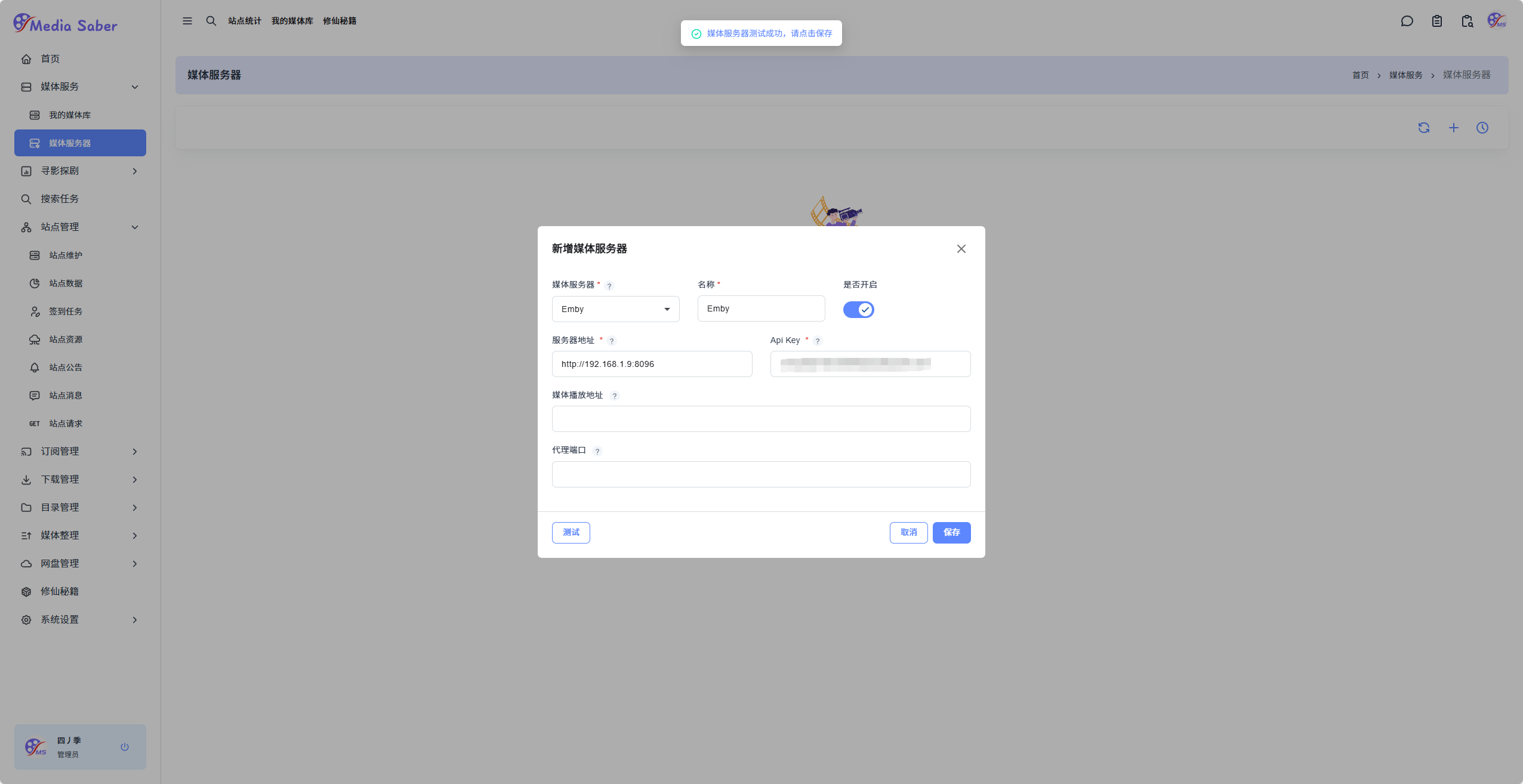Select 站点数据 in the sidebar

(66, 283)
